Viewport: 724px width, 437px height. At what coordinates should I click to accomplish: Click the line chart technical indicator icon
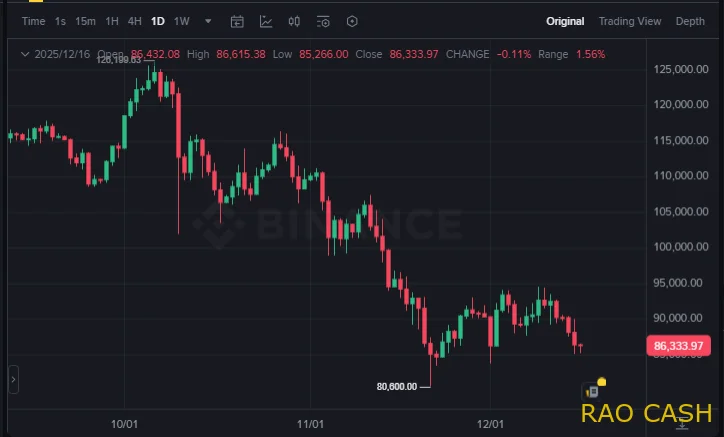266,21
